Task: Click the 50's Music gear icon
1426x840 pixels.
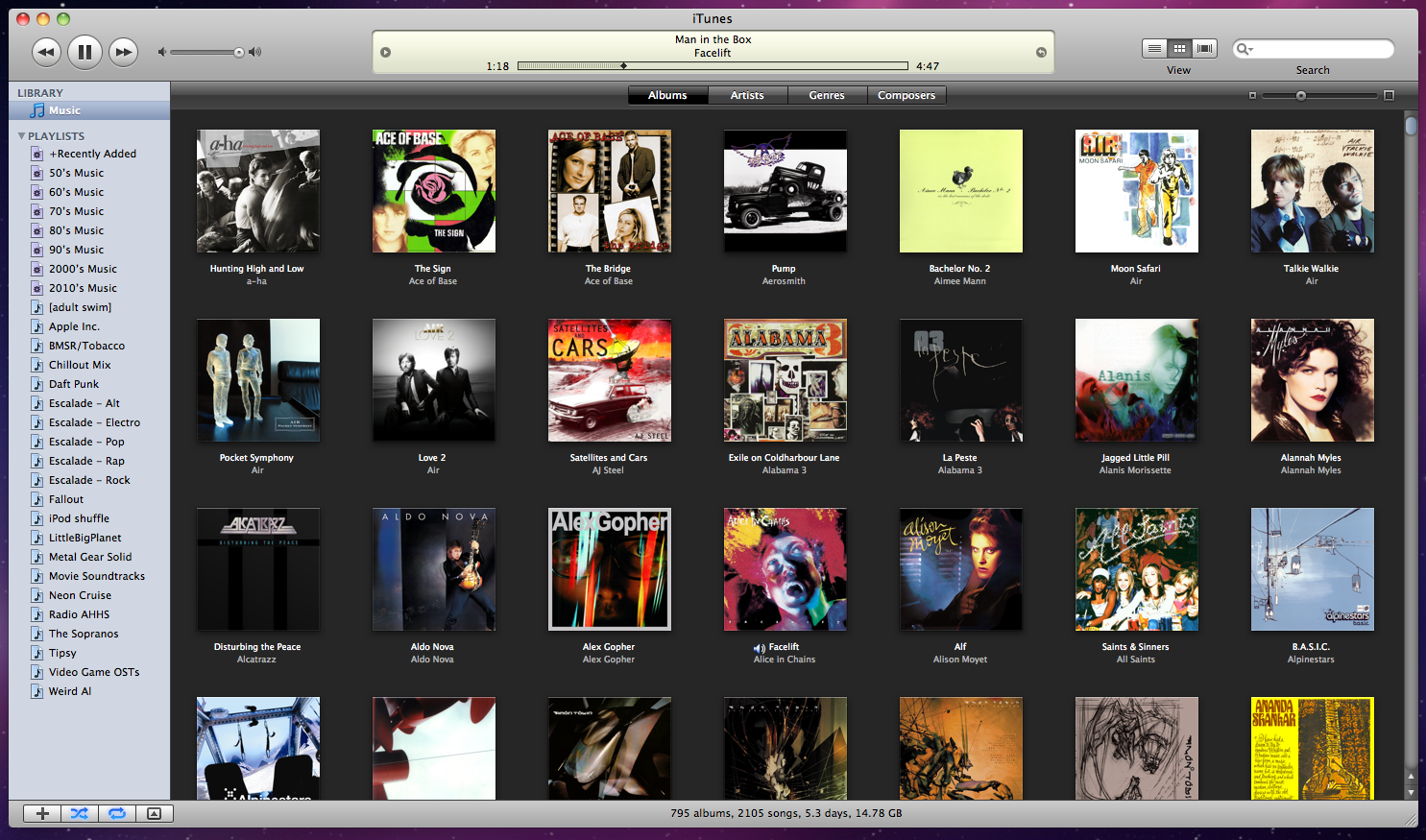Action: click(x=36, y=173)
